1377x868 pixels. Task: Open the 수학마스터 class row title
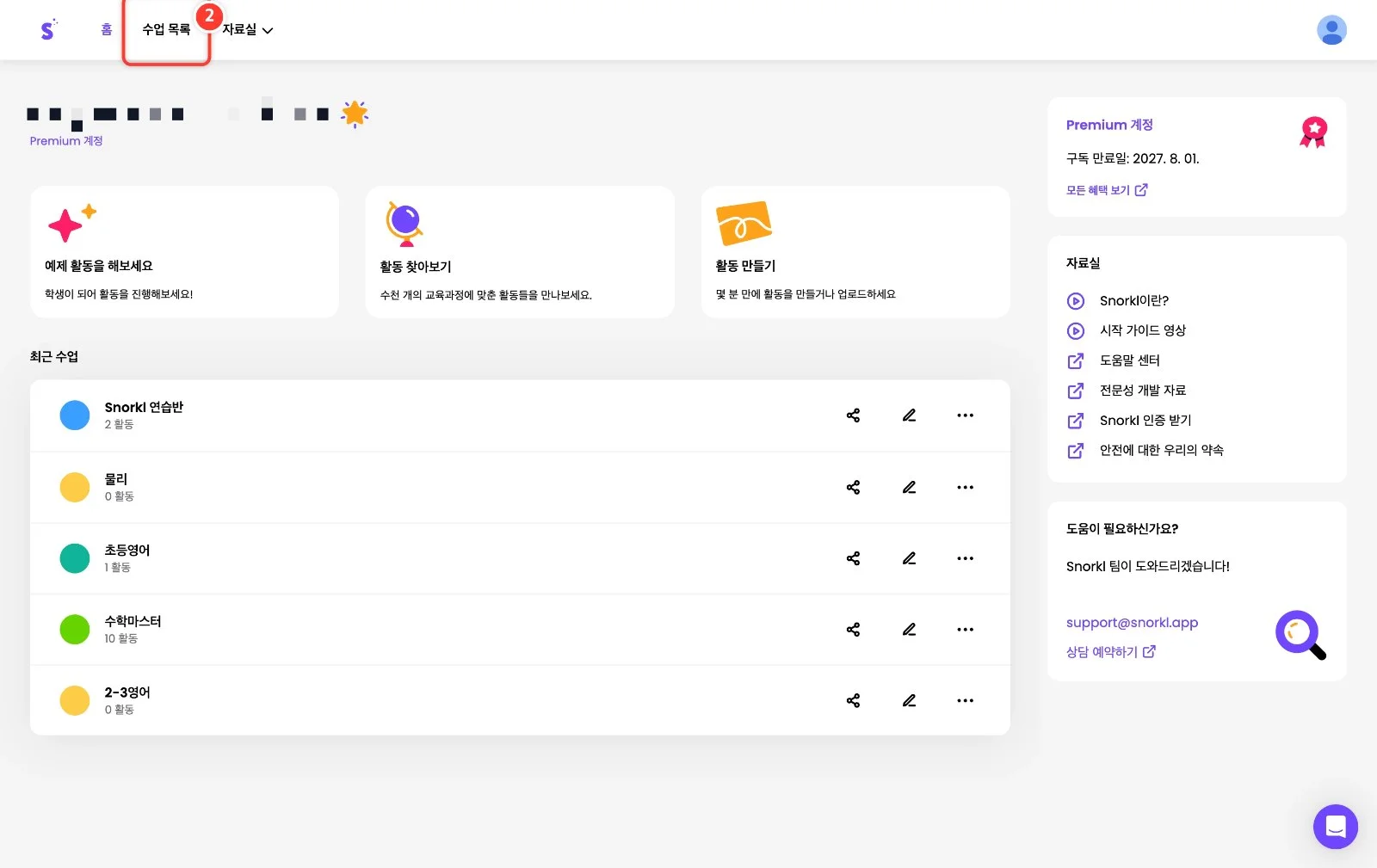133,621
